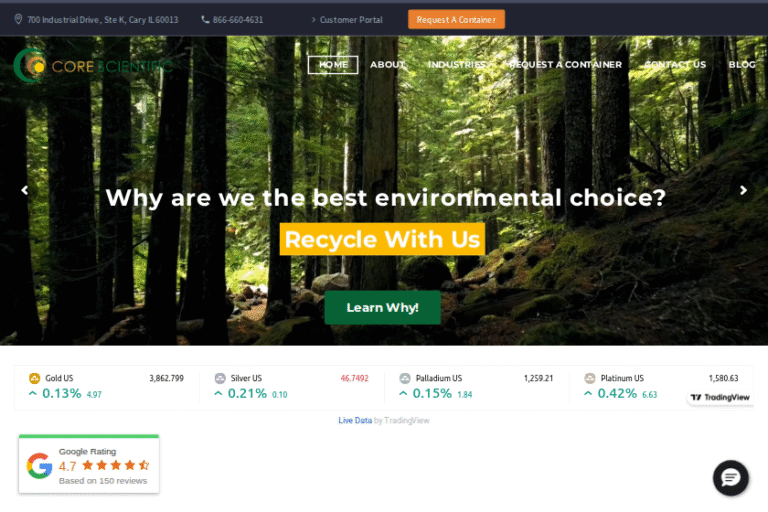Click the Palladium US ticker icon
Viewport: 768px width, 512px height.
[x=405, y=378]
